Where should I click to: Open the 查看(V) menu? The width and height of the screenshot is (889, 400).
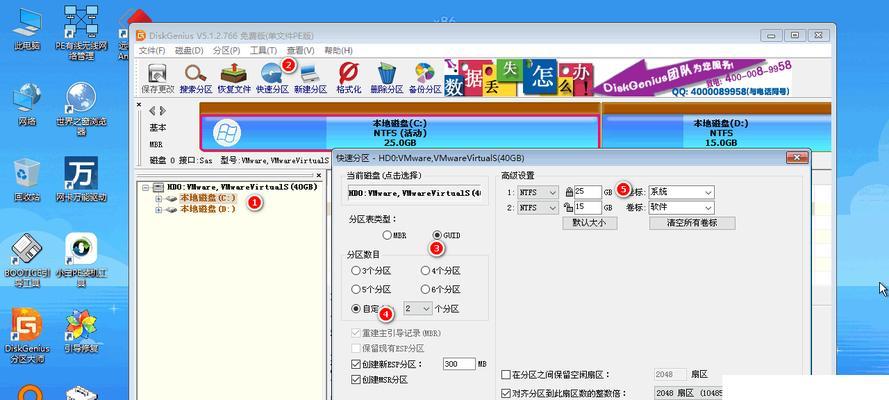[300, 50]
